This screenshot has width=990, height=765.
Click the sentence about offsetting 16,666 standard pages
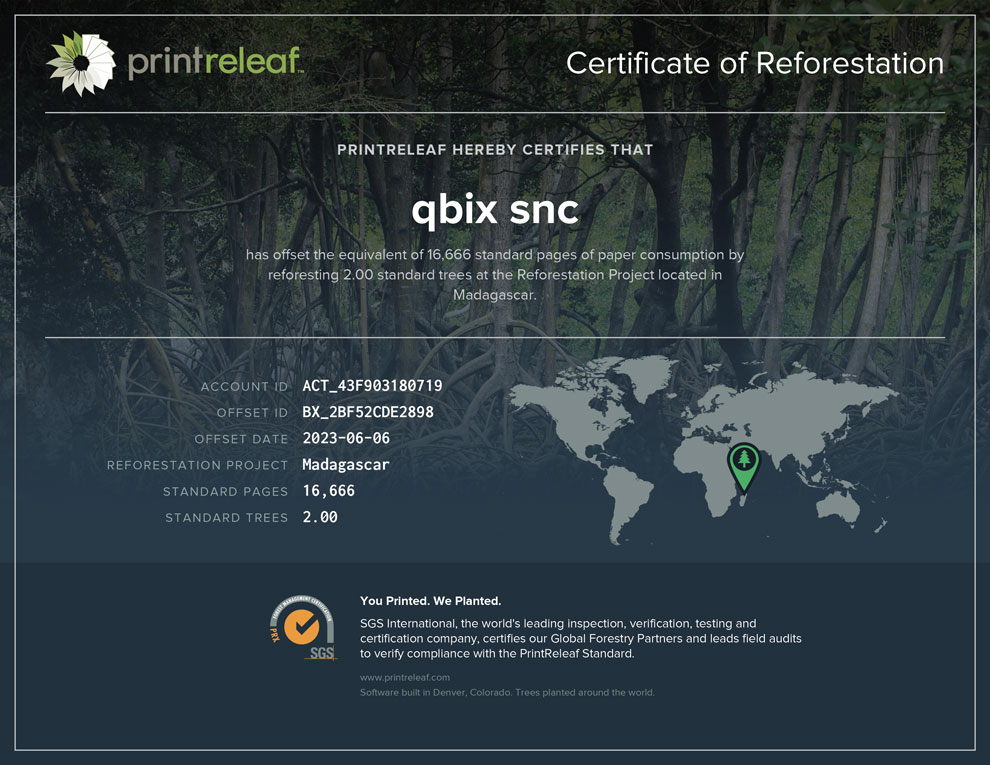pyautogui.click(x=495, y=275)
